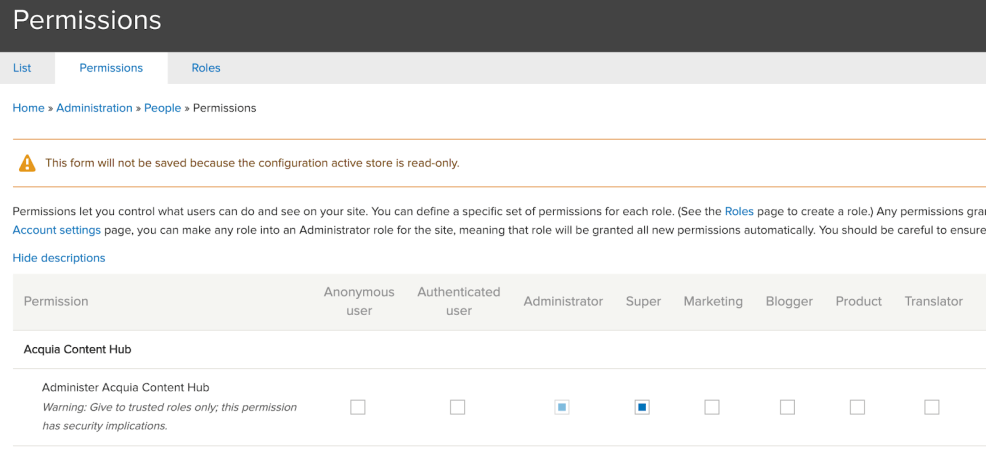Collapse descriptions with Hide descriptions link
This screenshot has width=986, height=450.
click(x=59, y=258)
